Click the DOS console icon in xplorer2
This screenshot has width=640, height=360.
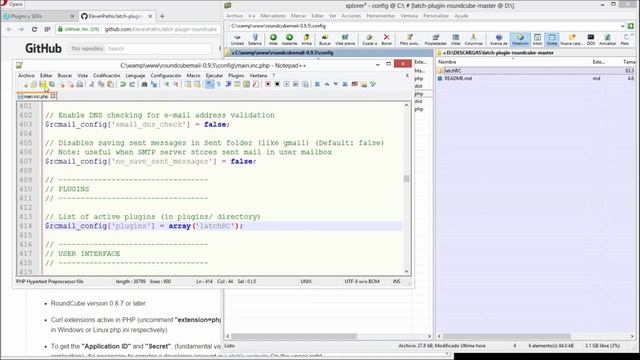(591, 40)
